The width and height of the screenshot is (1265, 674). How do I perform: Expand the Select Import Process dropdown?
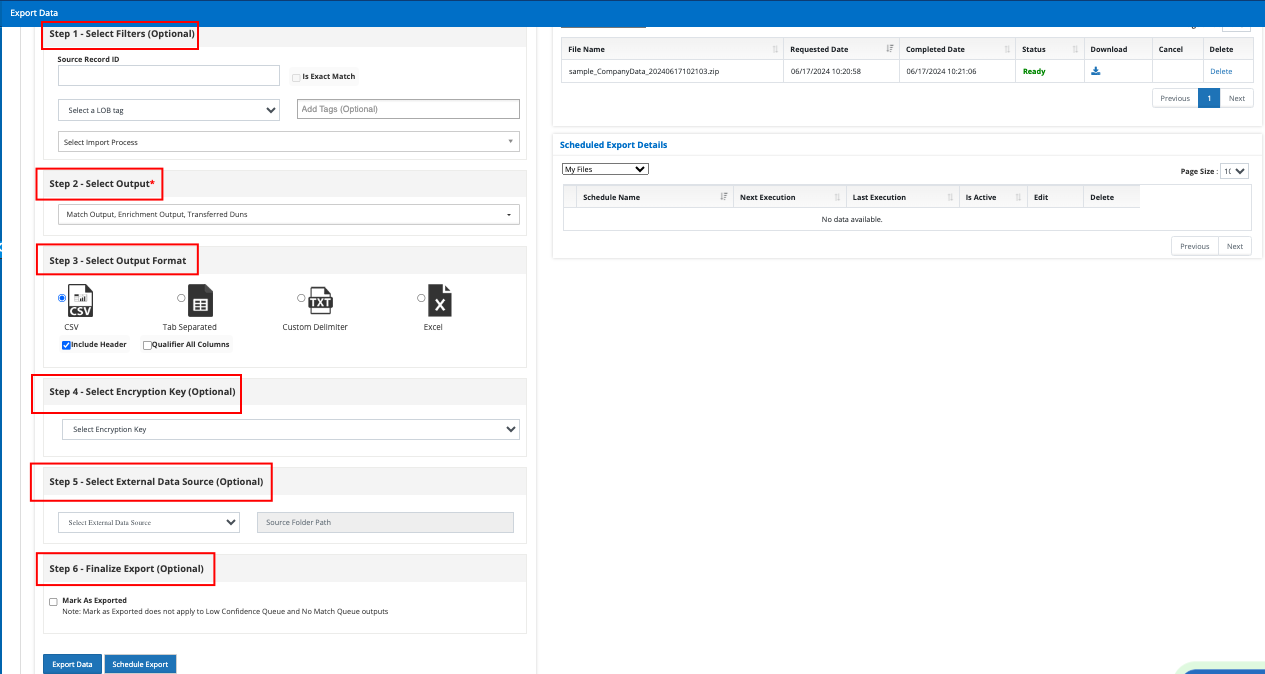pos(289,142)
